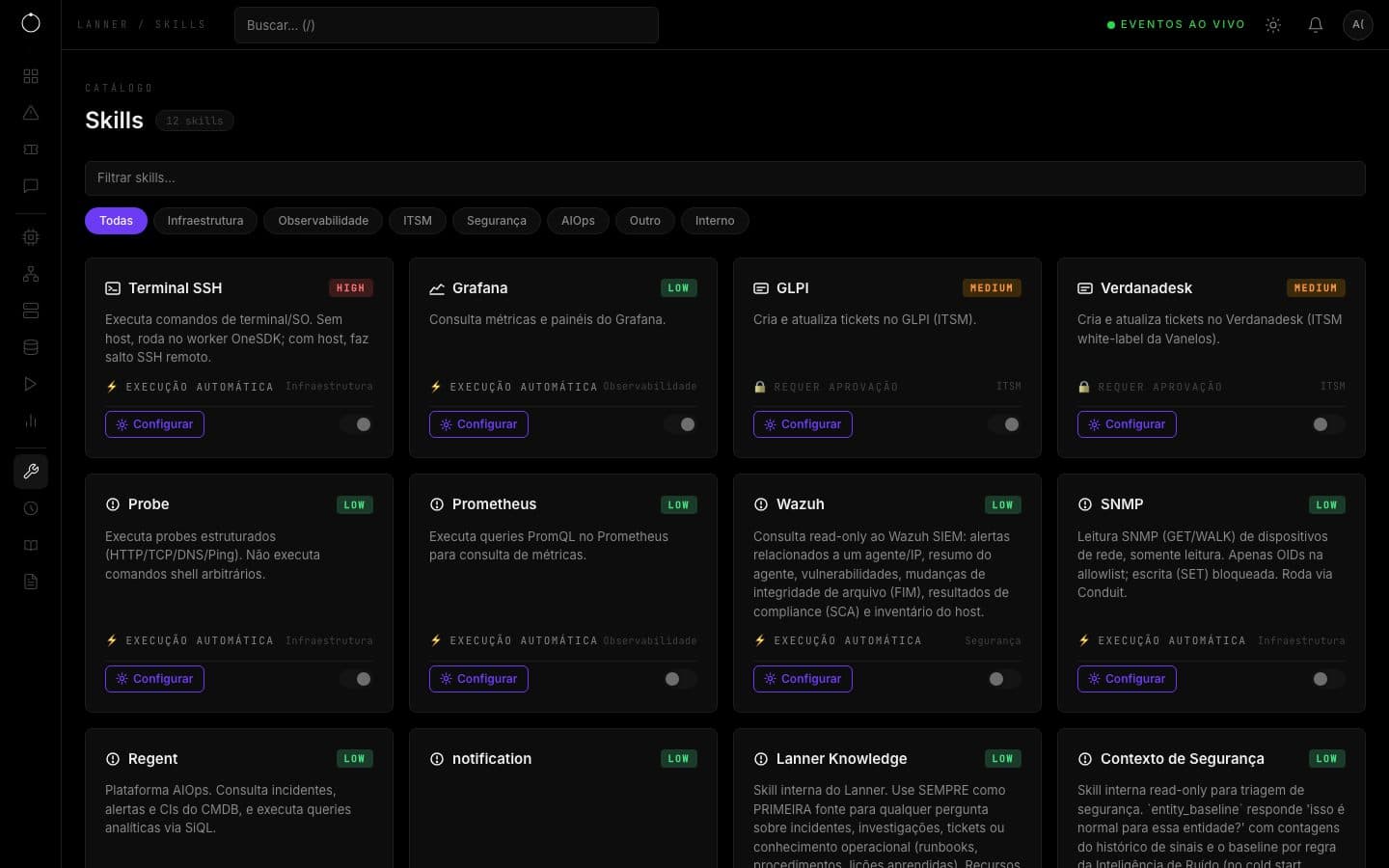Click the HIGH badge on Terminal SSH
Image resolution: width=1389 pixels, height=868 pixels.
point(350,288)
